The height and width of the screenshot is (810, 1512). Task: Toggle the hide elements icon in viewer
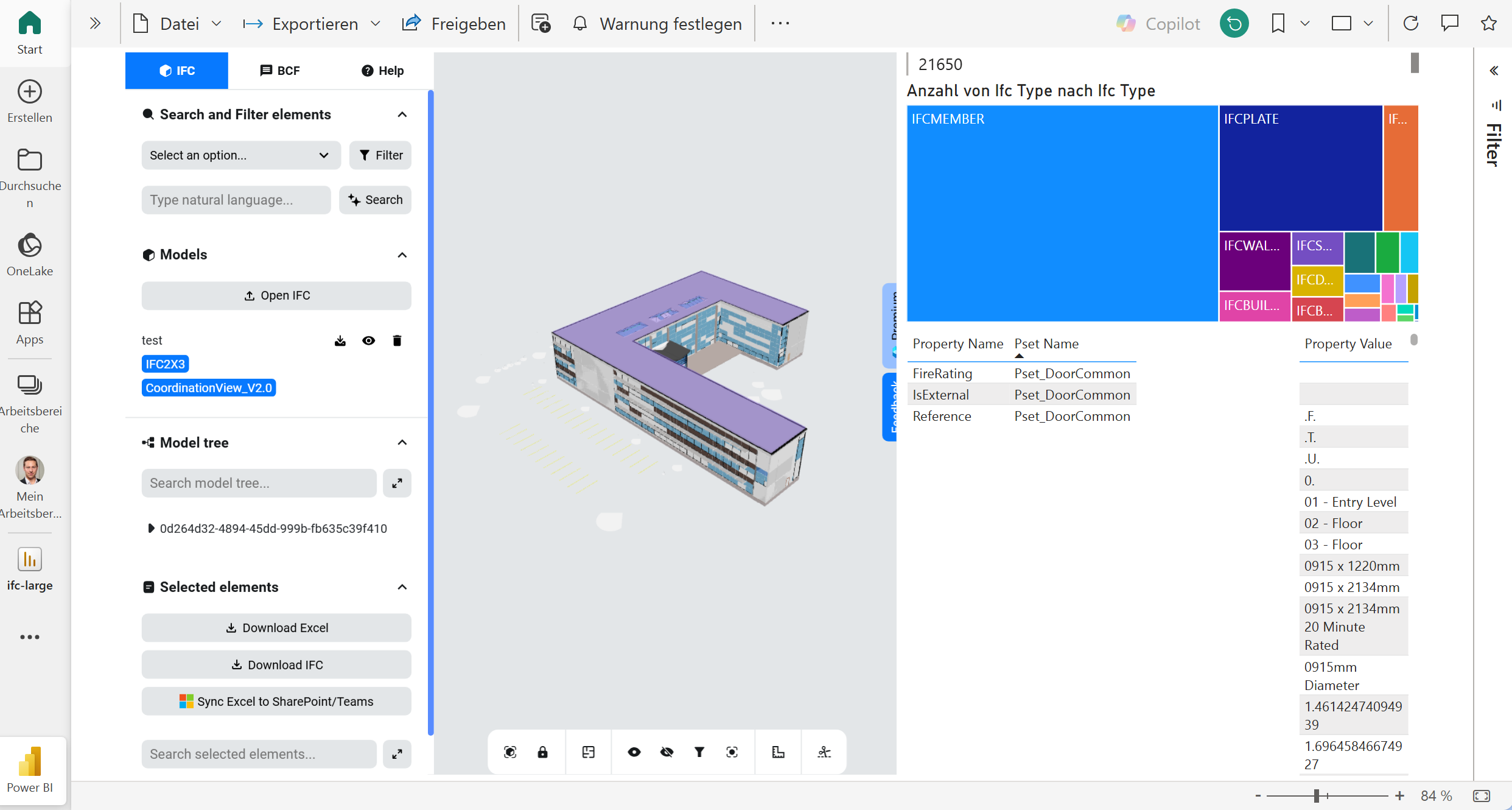coord(665,752)
